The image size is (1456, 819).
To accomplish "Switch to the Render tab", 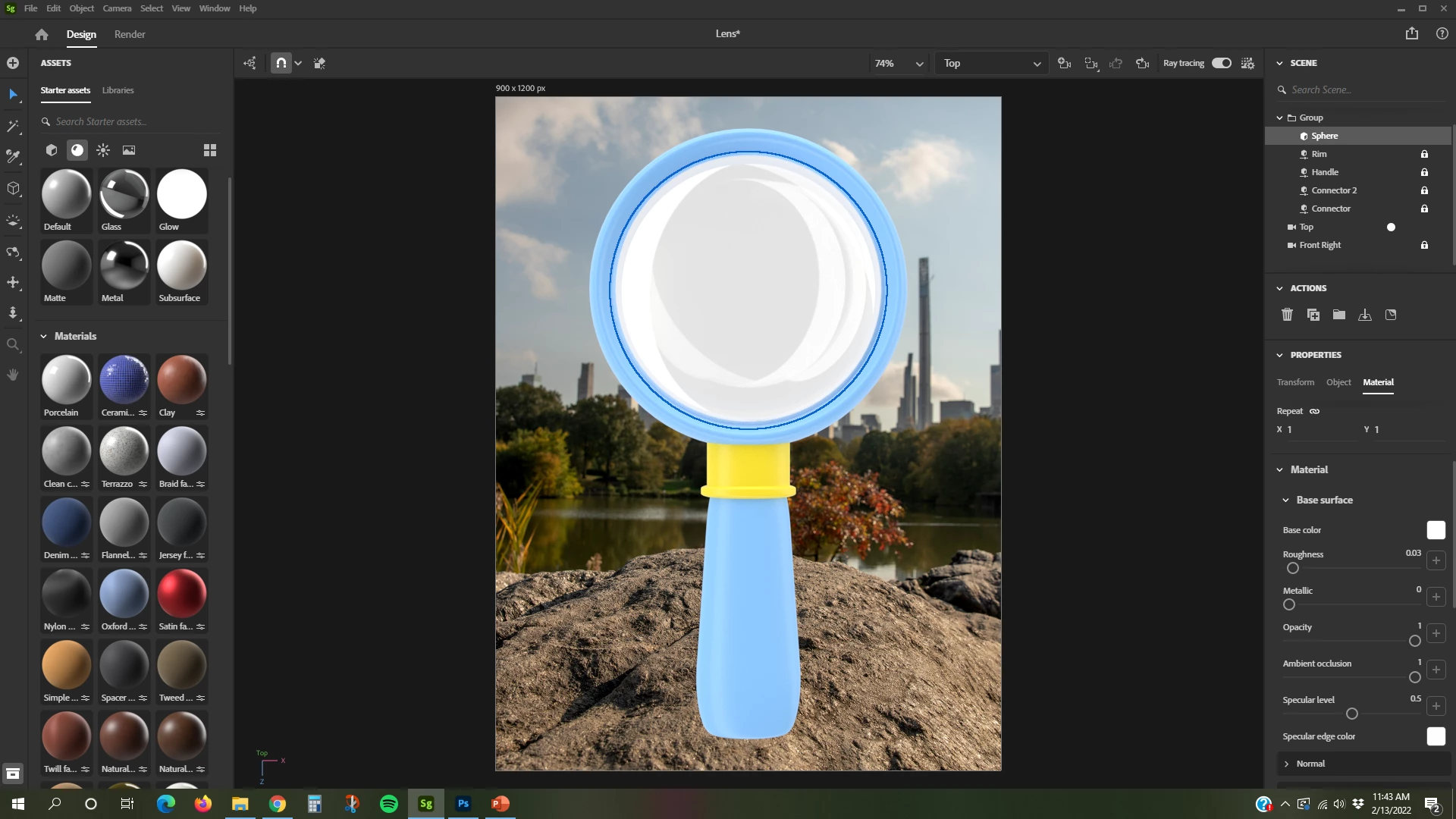I will [x=130, y=34].
